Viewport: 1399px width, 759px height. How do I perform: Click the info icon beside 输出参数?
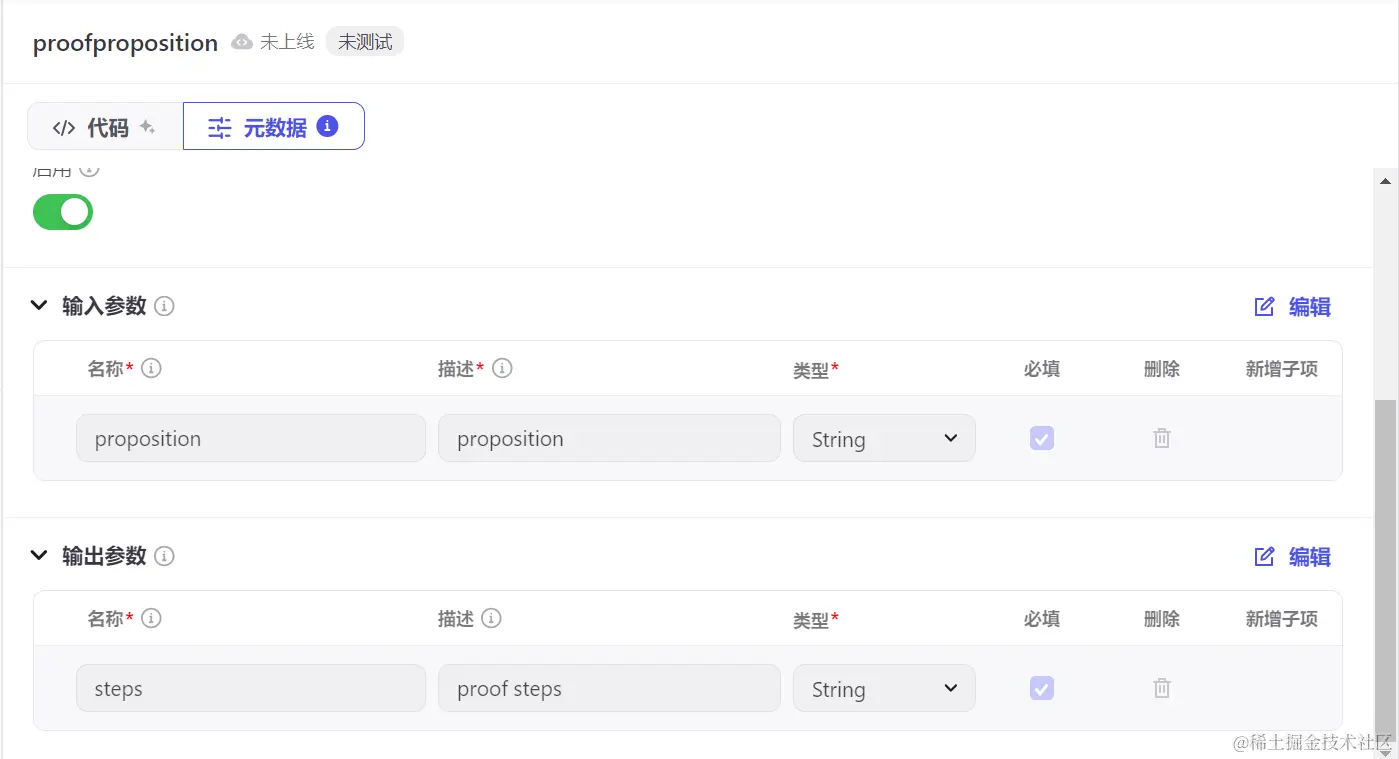click(x=165, y=556)
